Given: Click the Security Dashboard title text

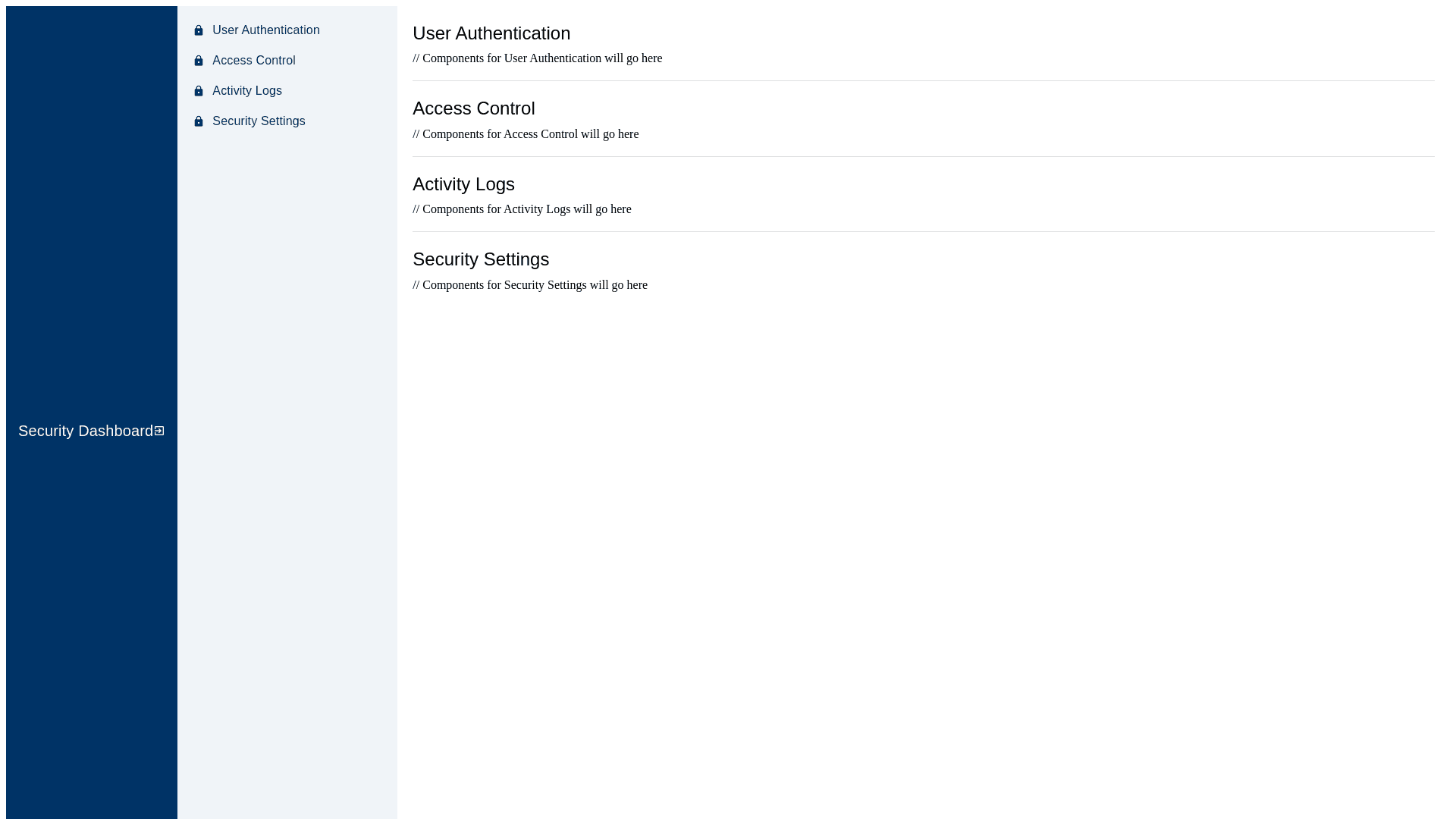Looking at the screenshot, I should [x=85, y=431].
